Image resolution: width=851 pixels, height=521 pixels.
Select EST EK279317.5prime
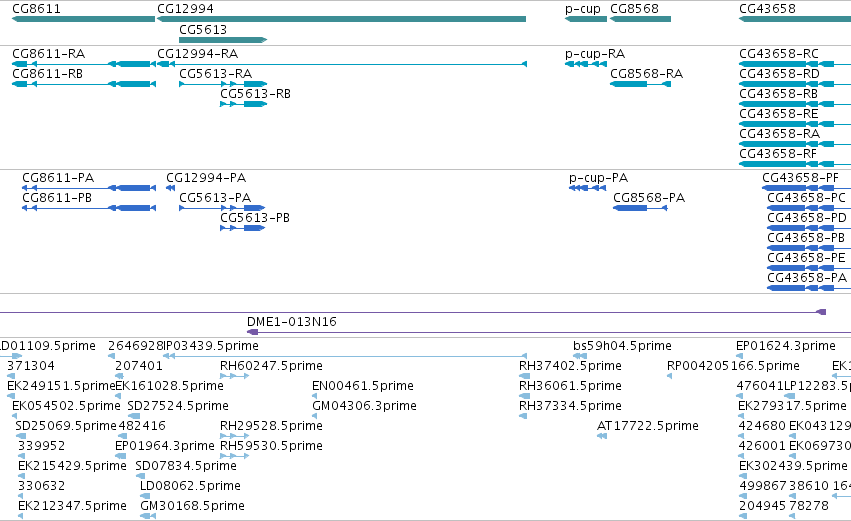tap(741, 416)
